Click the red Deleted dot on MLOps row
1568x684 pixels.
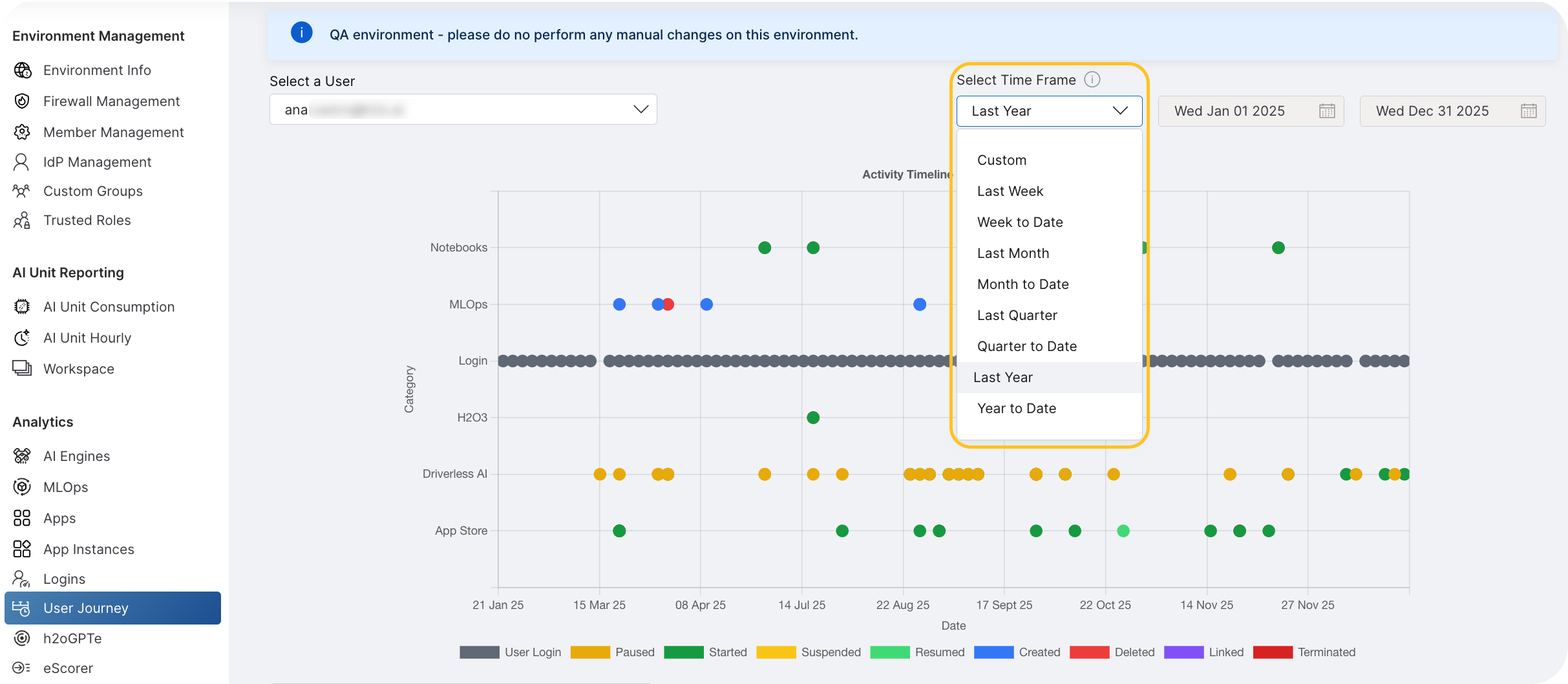[668, 304]
